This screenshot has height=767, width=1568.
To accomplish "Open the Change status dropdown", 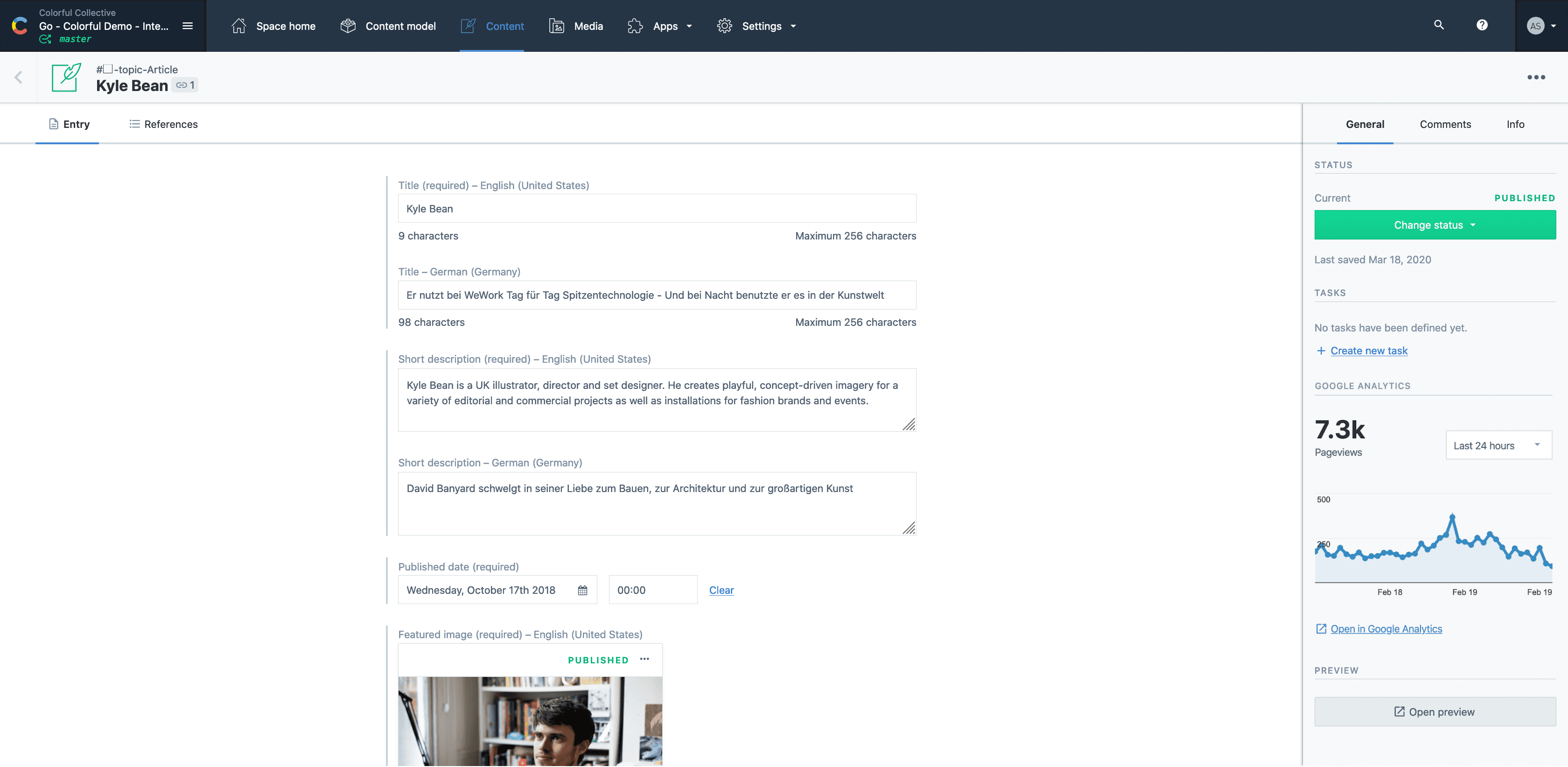I will coord(1435,225).
